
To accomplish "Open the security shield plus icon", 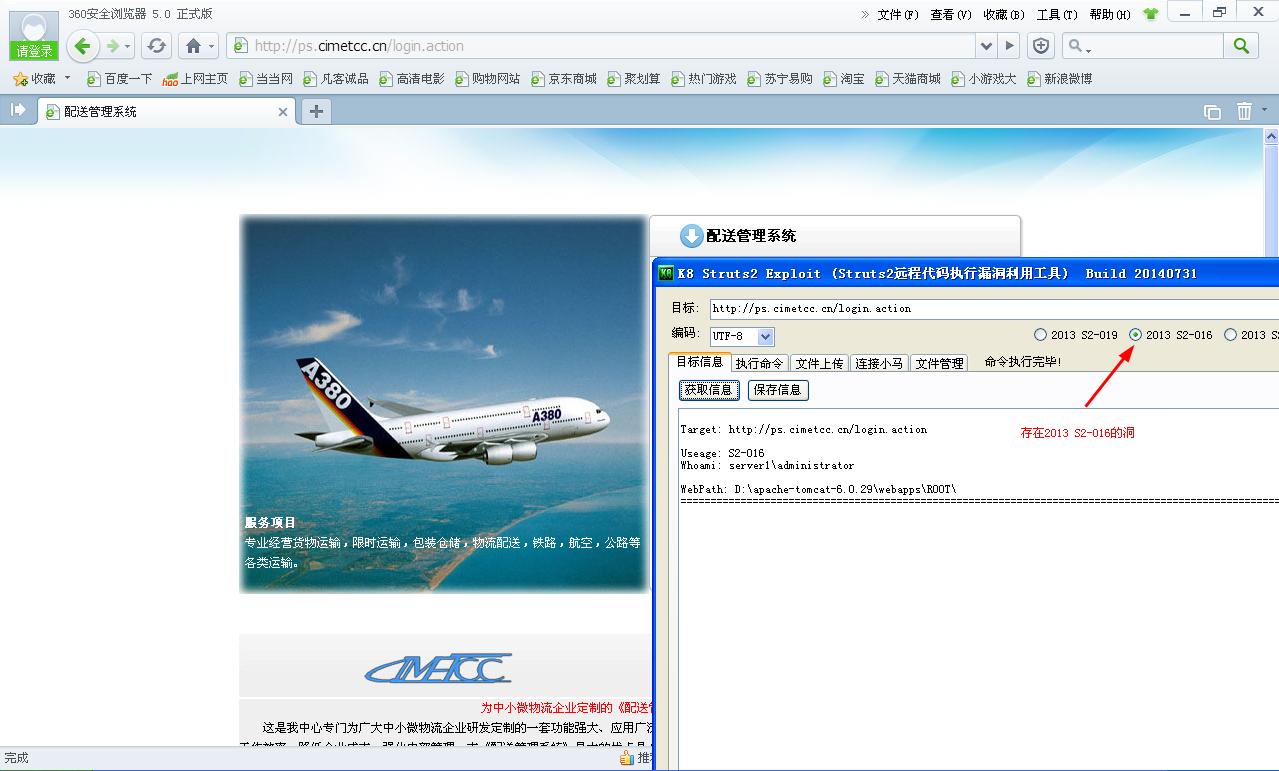I will [1041, 46].
